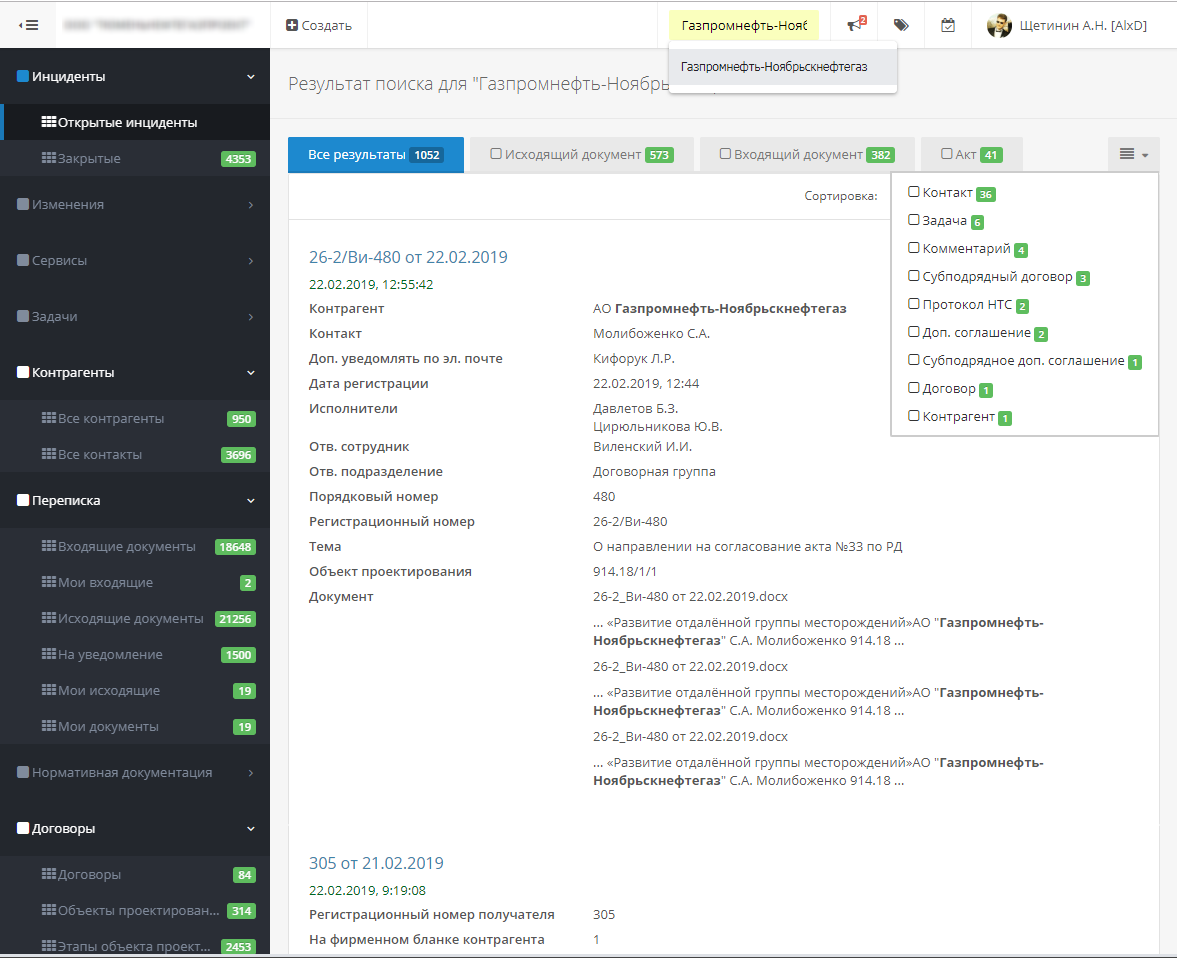This screenshot has height=958, width=1177.
Task: Click the grid icon beside Входящие документы
Action: tap(49, 546)
